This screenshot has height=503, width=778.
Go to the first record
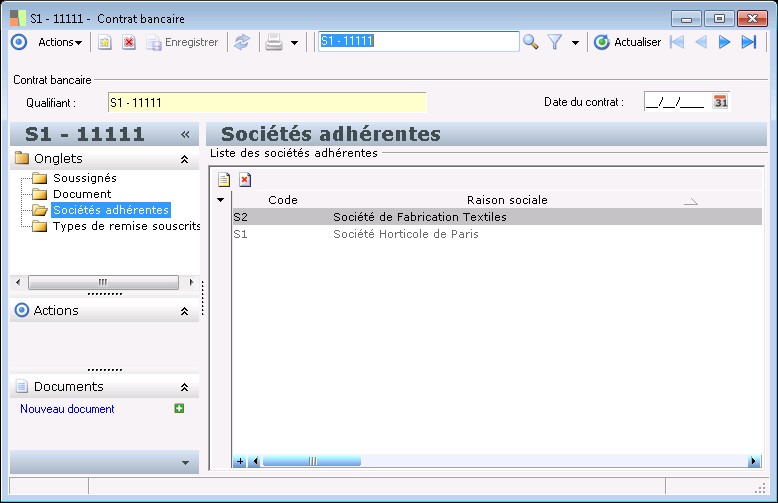(677, 42)
